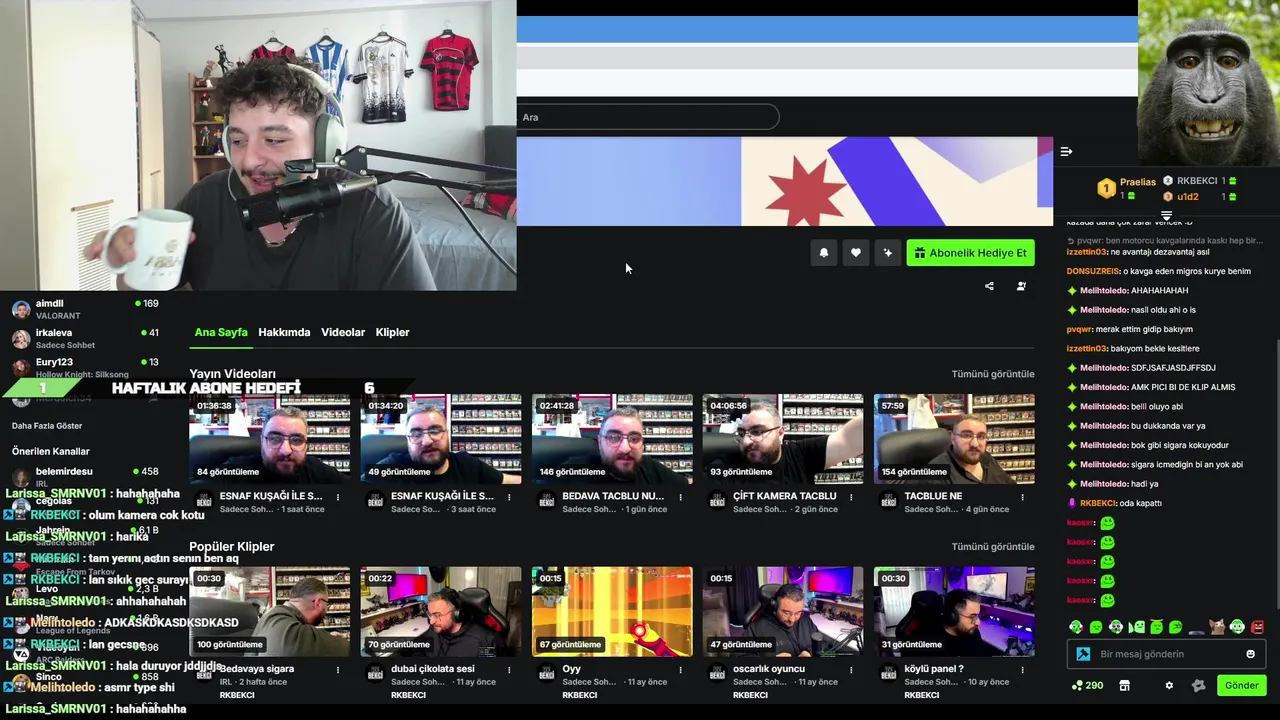The width and height of the screenshot is (1280, 720).
Task: Open chat settings gear icon
Action: coord(1169,685)
